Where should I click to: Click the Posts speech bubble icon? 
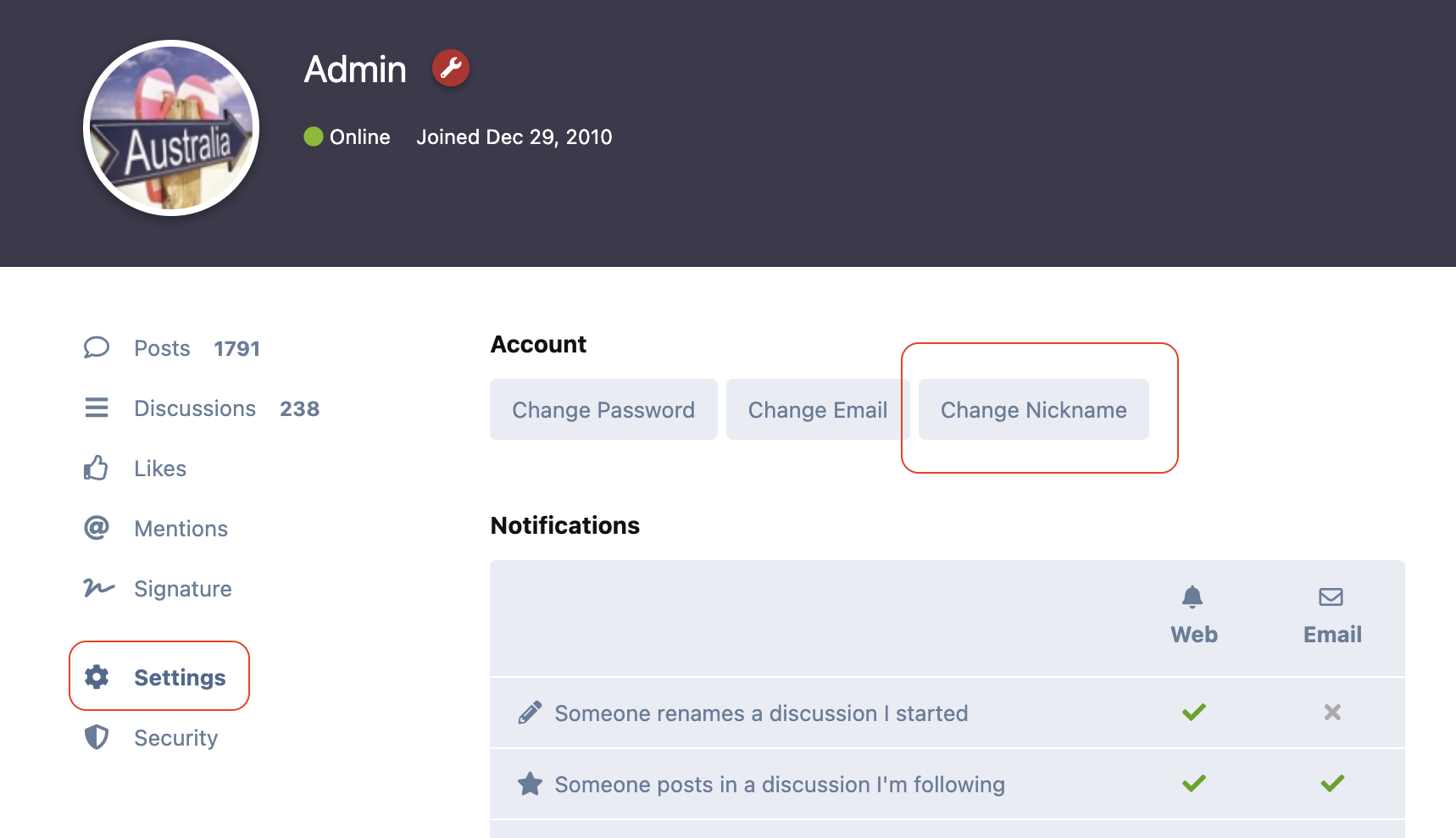(97, 348)
